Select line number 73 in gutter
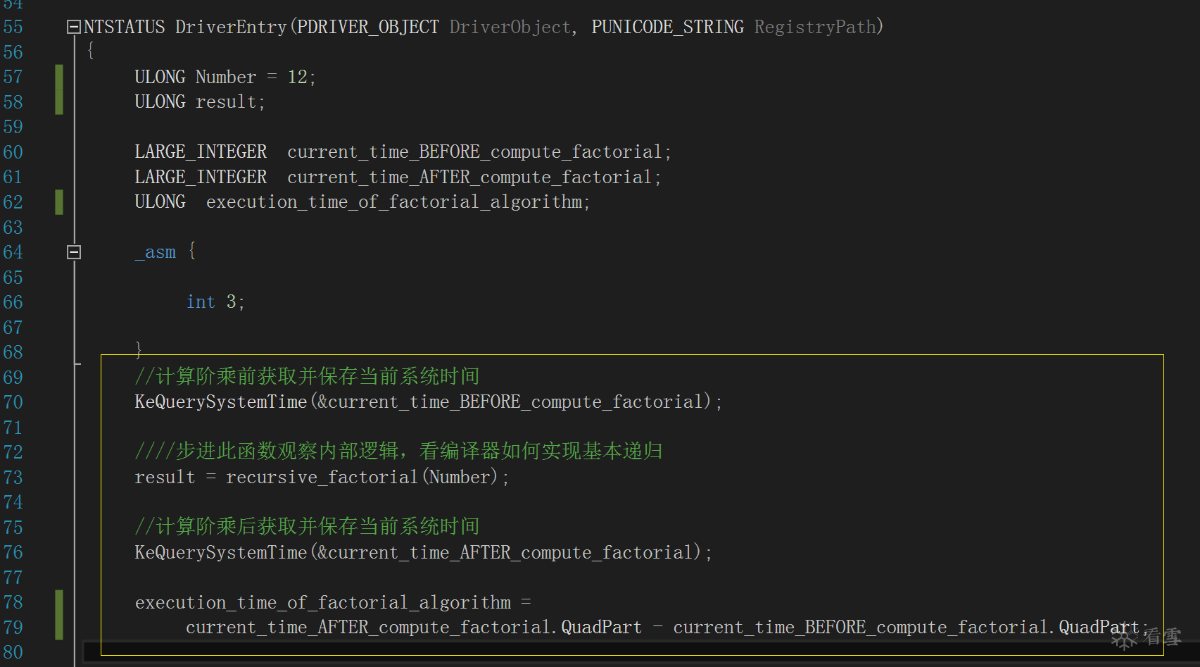This screenshot has width=1200, height=667. coord(12,477)
